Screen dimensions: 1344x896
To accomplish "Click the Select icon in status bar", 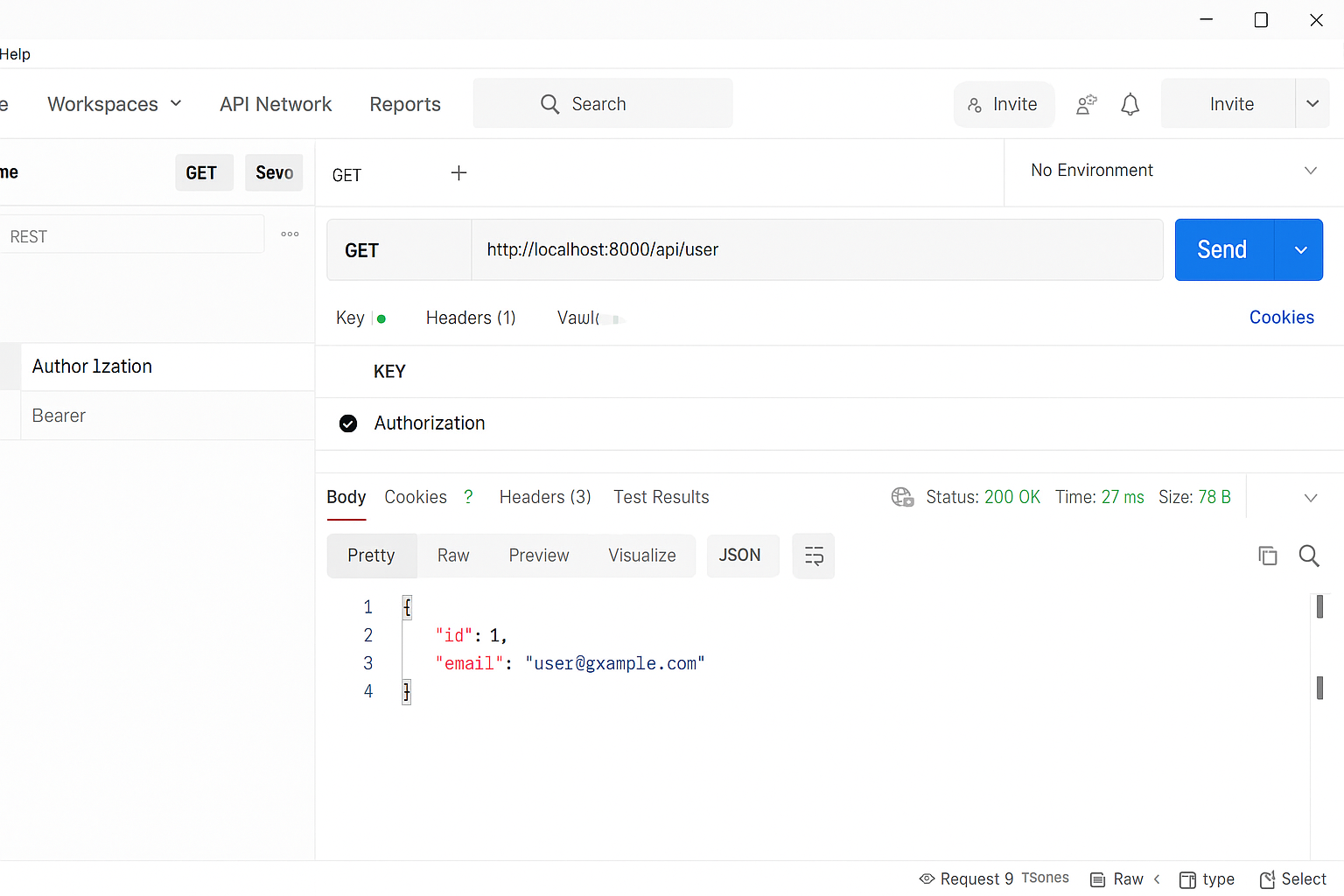I will pyautogui.click(x=1270, y=879).
